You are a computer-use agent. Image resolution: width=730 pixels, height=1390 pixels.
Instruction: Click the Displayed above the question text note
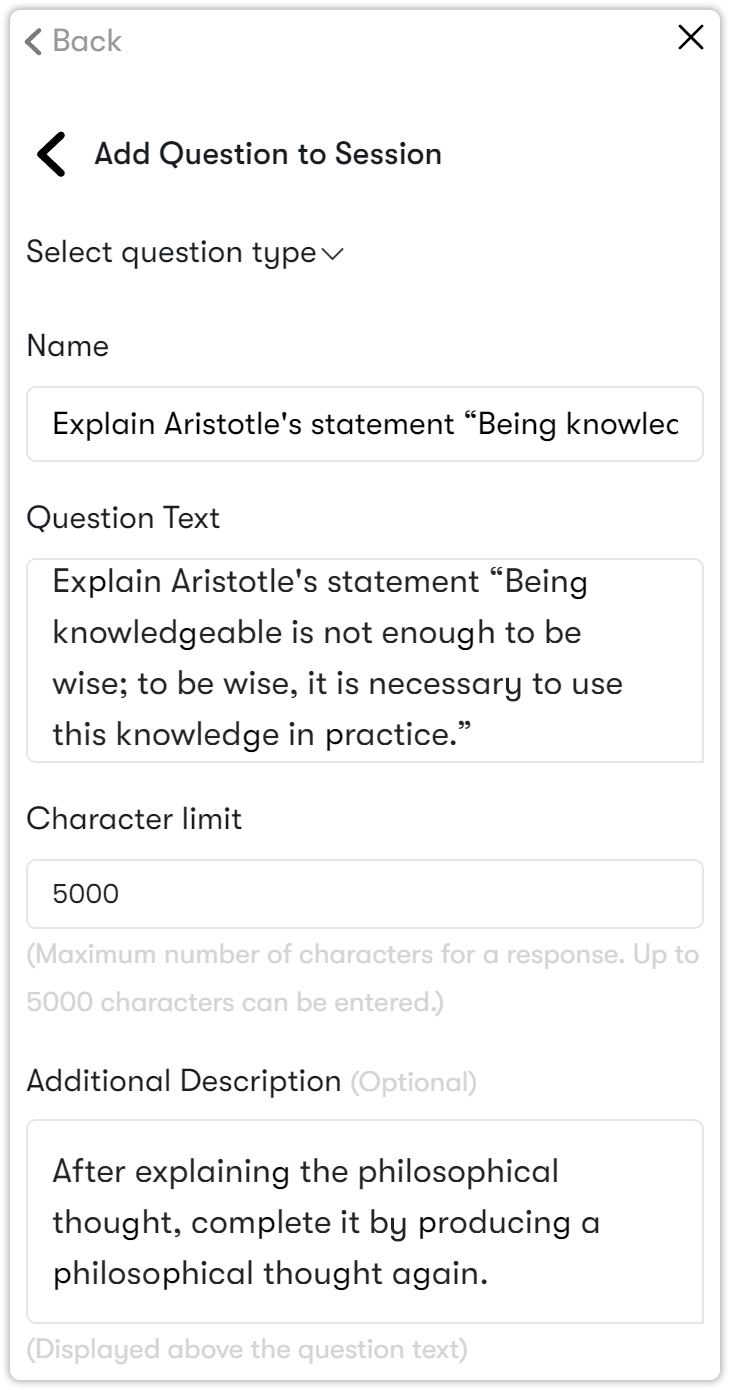(x=247, y=1350)
